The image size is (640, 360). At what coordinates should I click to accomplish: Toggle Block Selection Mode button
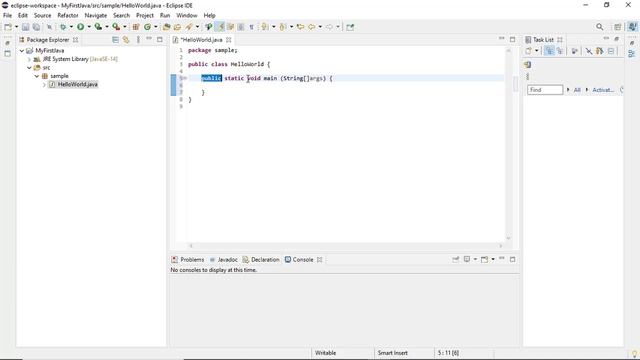pyautogui.click(x=241, y=27)
